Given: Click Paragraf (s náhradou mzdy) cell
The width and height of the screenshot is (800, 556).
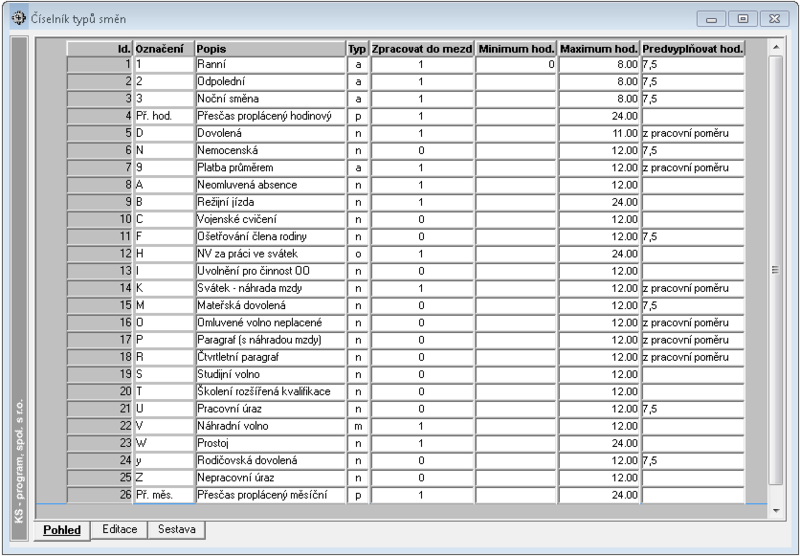Looking at the screenshot, I should (x=270, y=340).
